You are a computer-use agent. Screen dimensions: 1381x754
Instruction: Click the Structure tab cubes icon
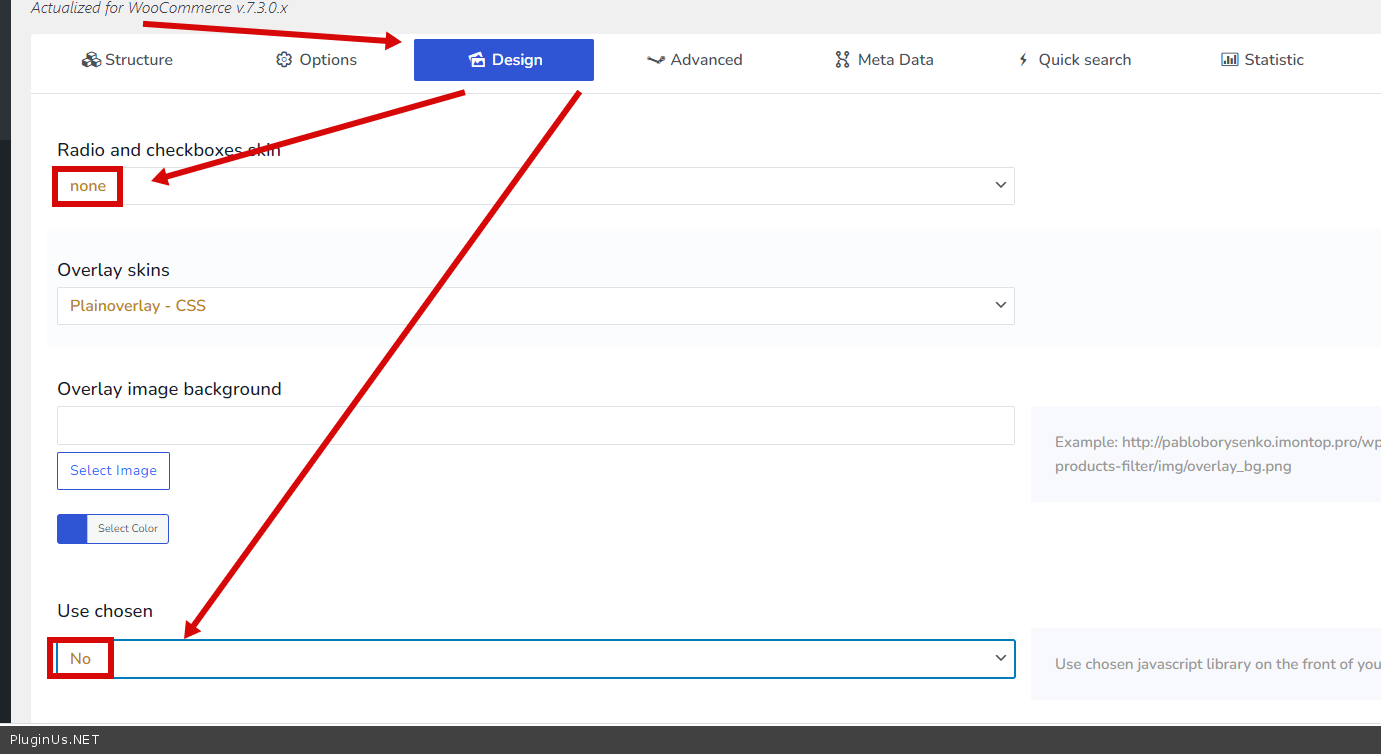(x=91, y=60)
